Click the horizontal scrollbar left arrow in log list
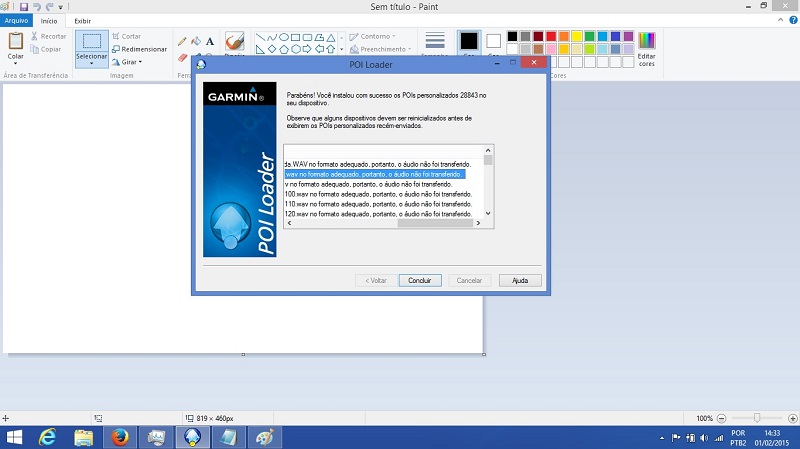This screenshot has height=449, width=800. click(x=289, y=223)
